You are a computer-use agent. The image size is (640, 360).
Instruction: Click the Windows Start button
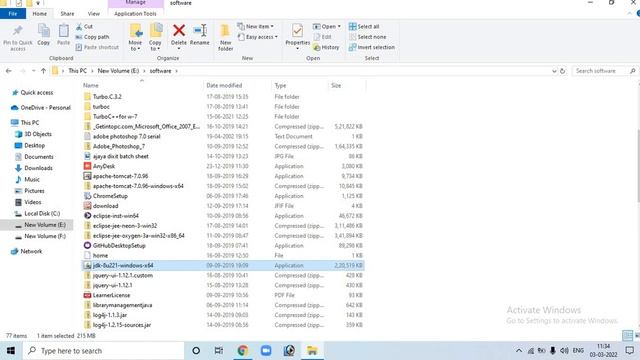pos(11,351)
